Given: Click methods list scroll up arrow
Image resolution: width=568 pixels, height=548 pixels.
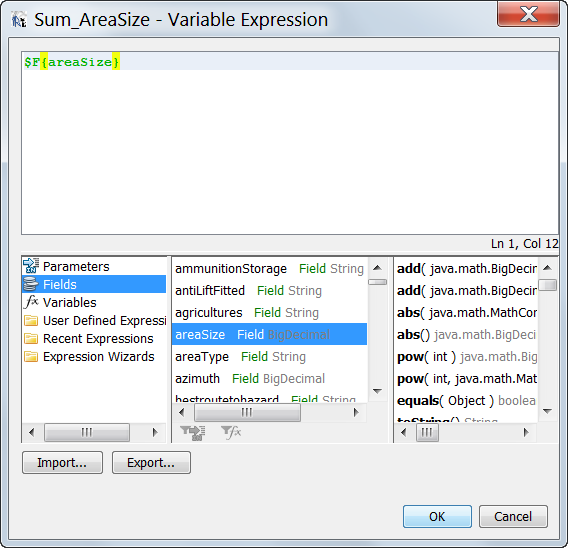Looking at the screenshot, I should [x=547, y=268].
